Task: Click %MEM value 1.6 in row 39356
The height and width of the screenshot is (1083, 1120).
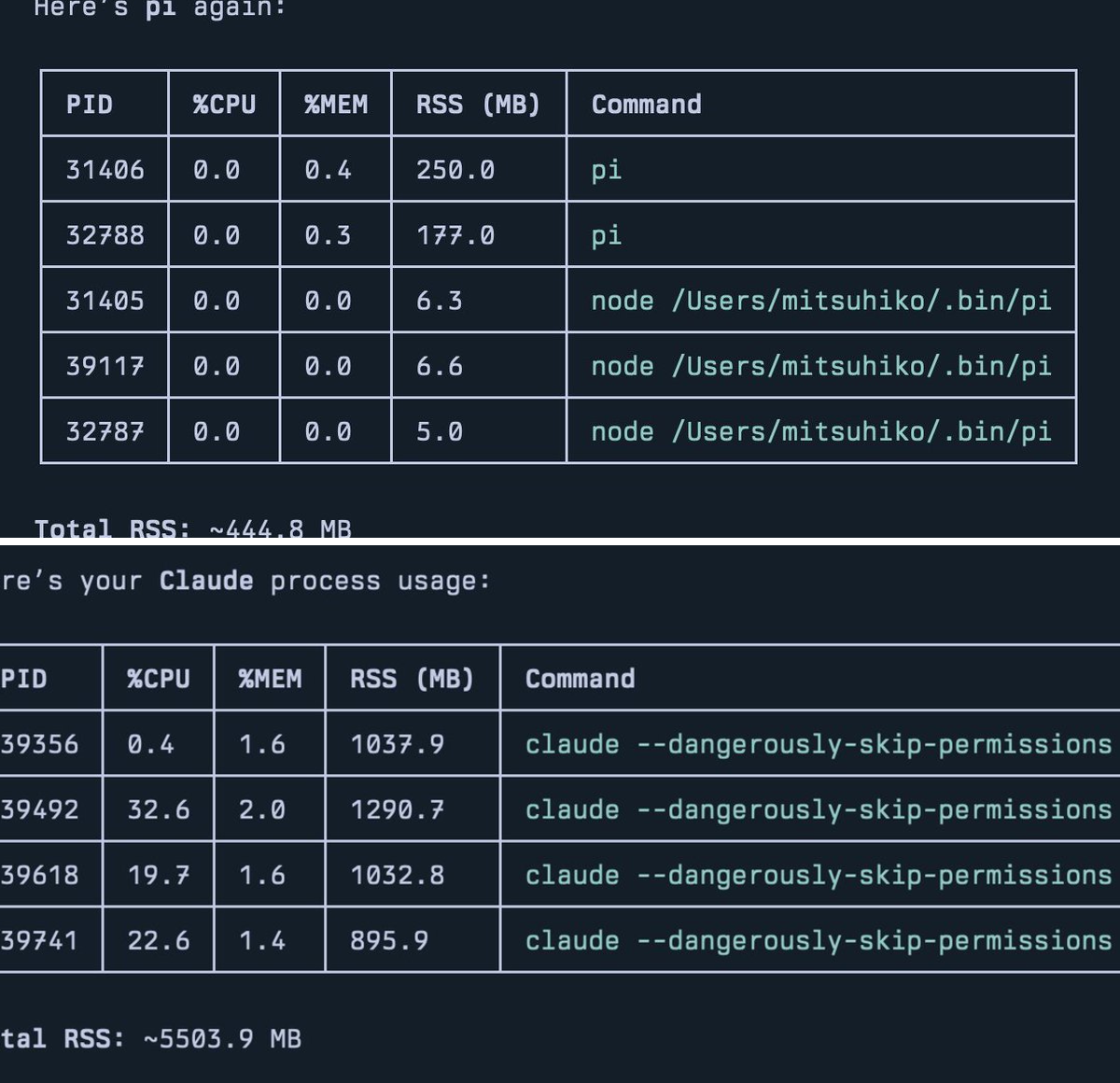Action: (x=261, y=744)
